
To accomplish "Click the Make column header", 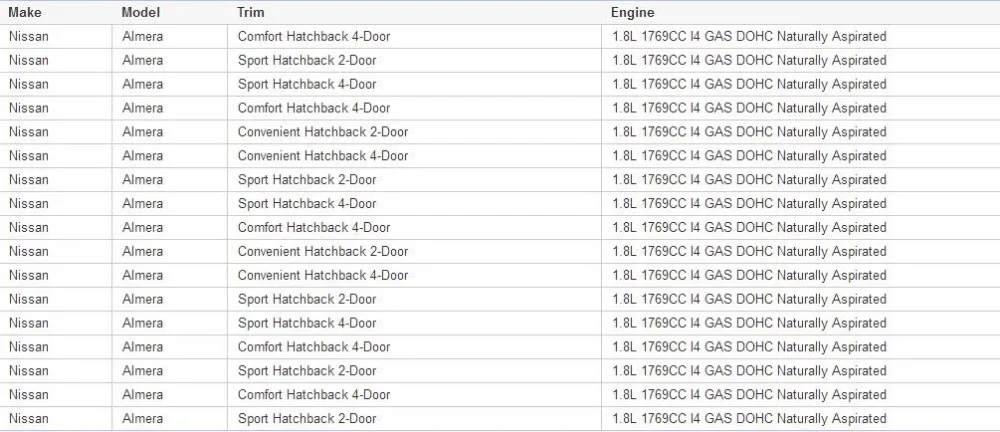I will coord(24,12).
